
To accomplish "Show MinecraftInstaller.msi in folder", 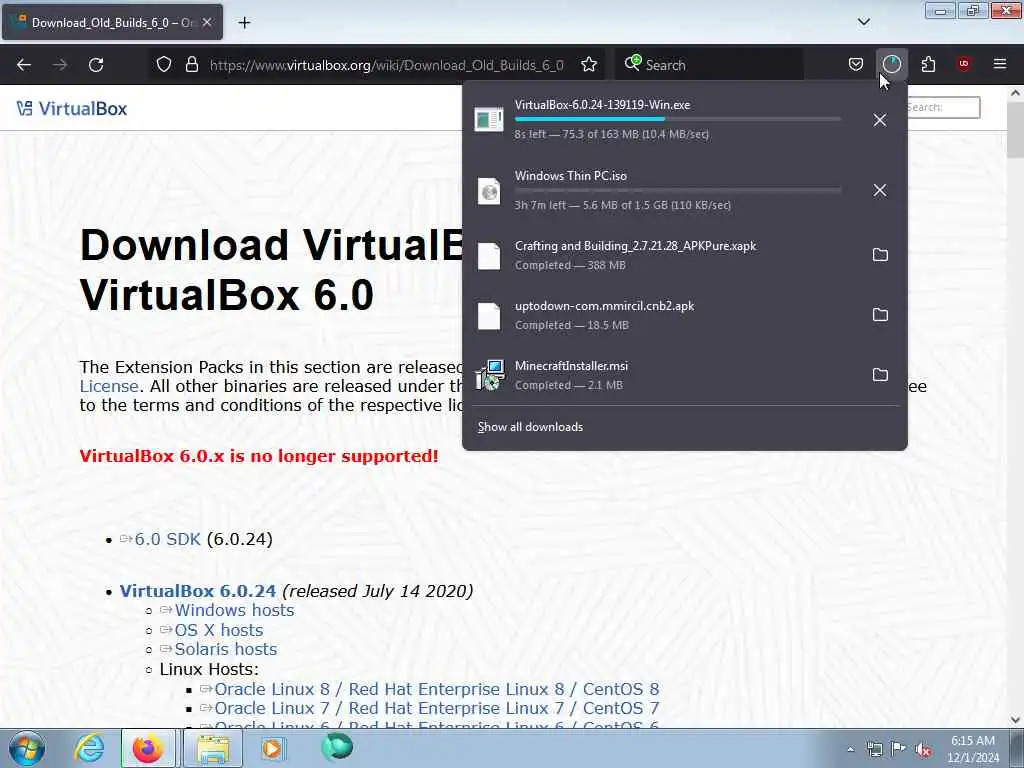I will pyautogui.click(x=880, y=375).
